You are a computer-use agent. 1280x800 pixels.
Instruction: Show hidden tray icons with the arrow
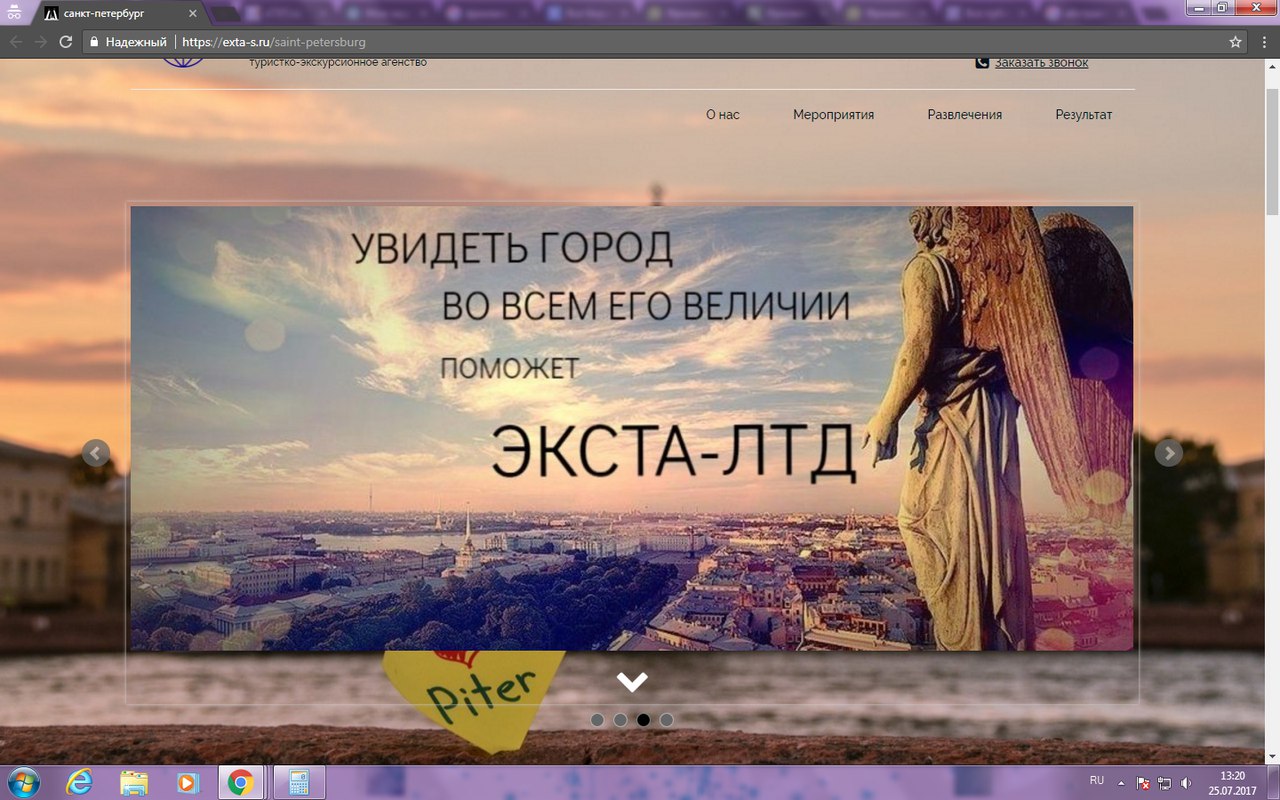(1121, 783)
